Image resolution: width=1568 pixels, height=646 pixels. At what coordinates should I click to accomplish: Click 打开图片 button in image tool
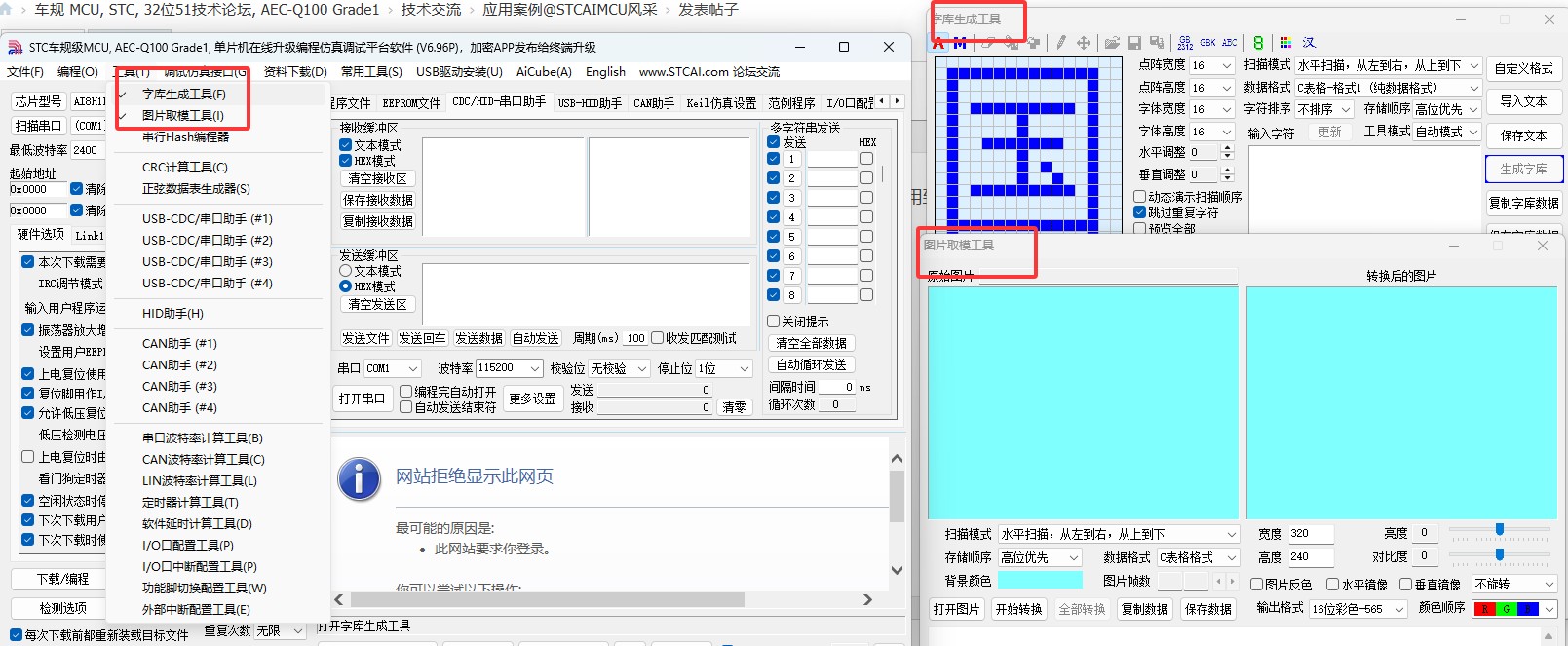click(957, 609)
